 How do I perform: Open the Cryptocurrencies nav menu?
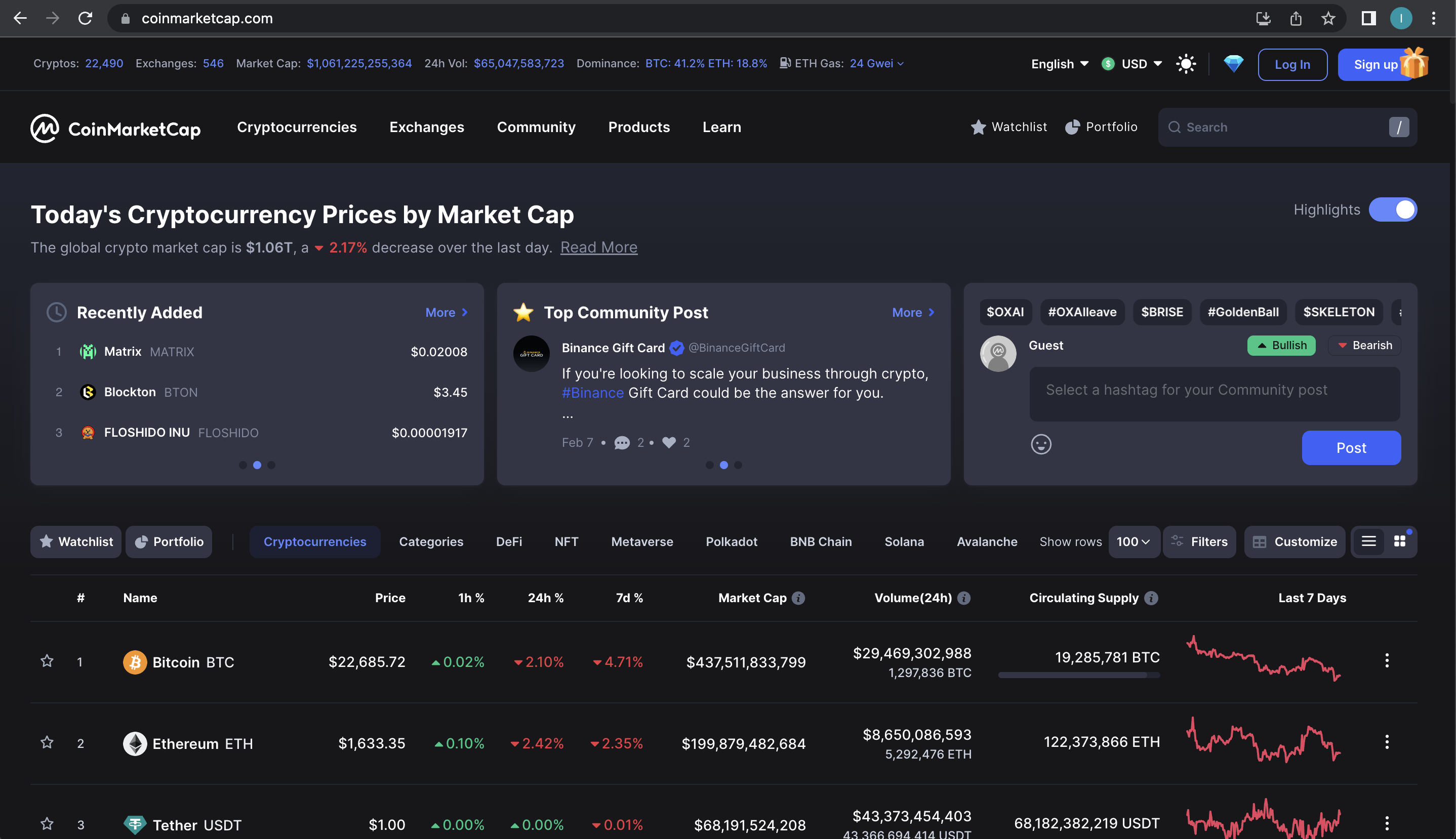297,128
